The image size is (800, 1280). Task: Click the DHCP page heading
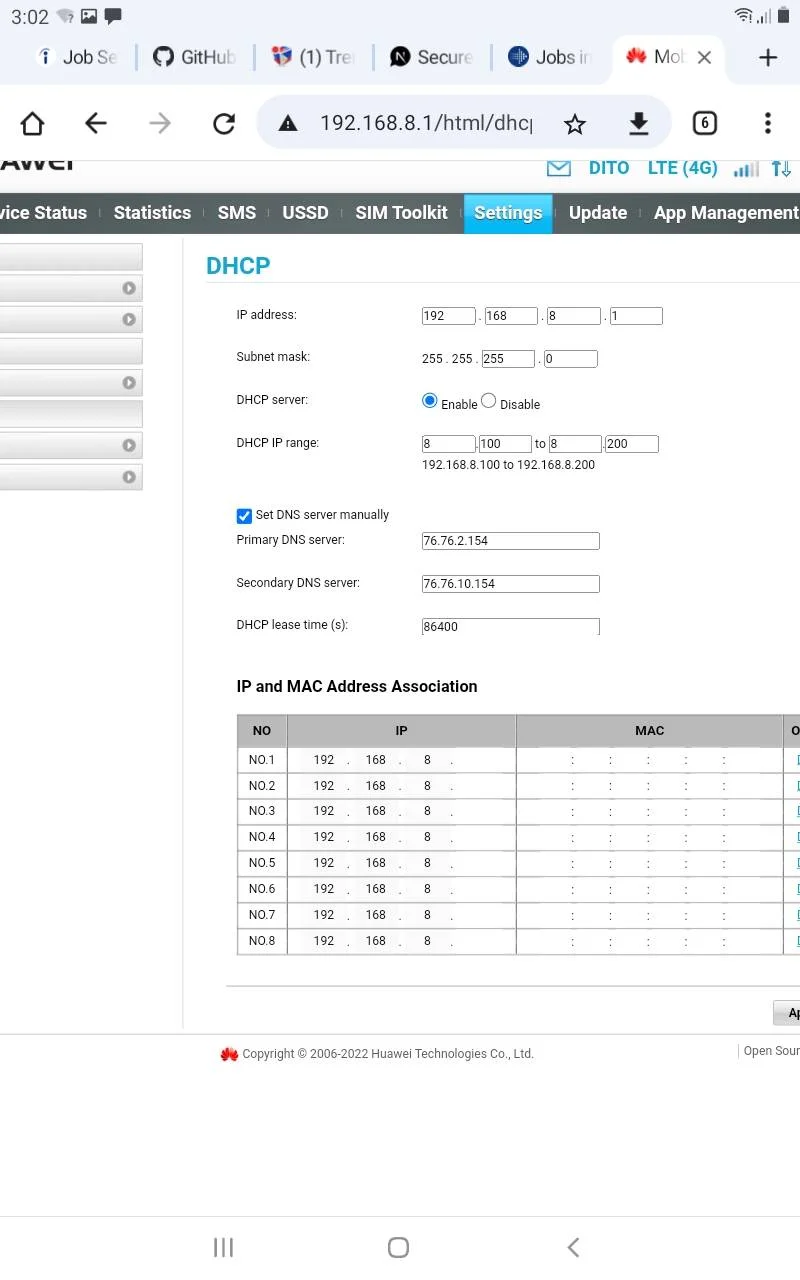pos(238,266)
